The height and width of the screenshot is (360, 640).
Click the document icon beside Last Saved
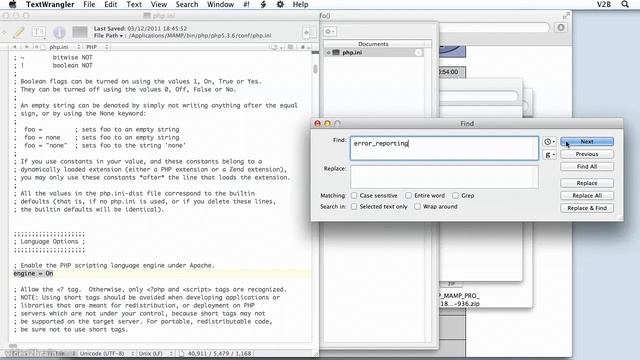[80, 32]
